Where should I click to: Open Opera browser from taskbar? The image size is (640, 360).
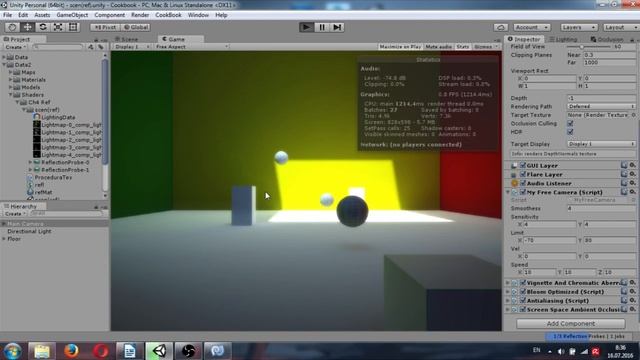click(x=100, y=351)
